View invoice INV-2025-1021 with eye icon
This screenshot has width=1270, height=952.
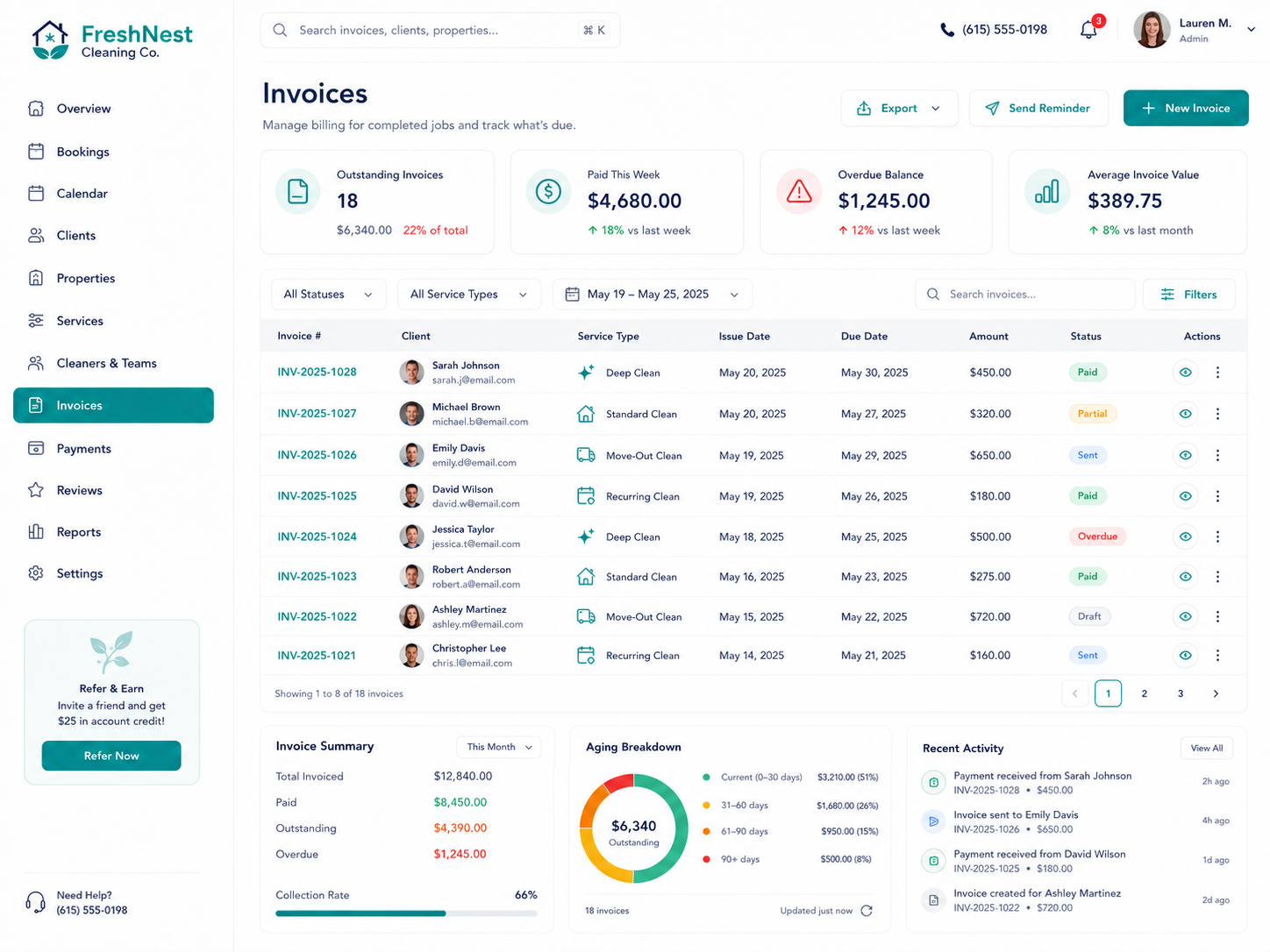click(x=1185, y=655)
